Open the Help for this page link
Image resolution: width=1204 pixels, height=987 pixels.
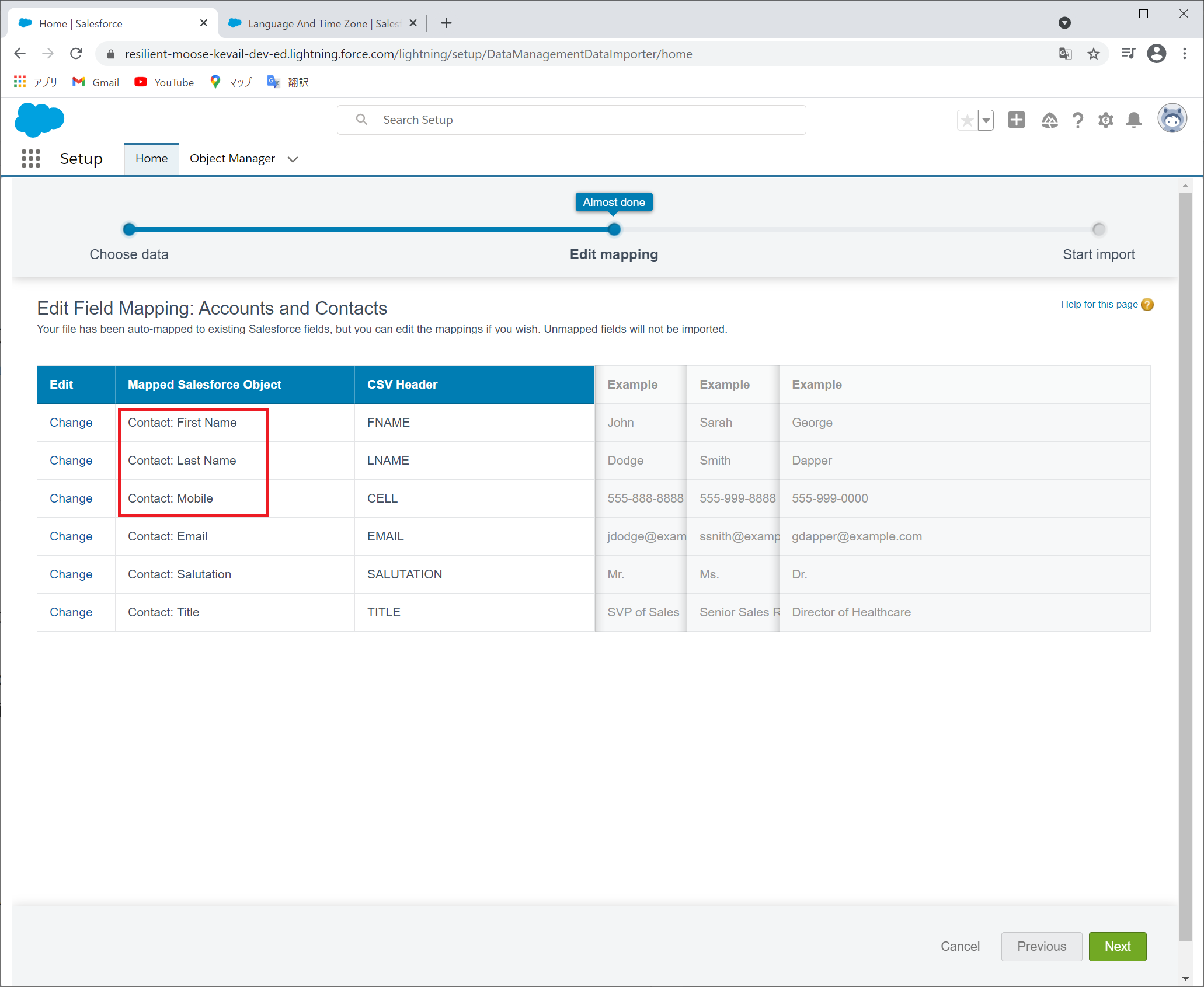pos(1099,304)
